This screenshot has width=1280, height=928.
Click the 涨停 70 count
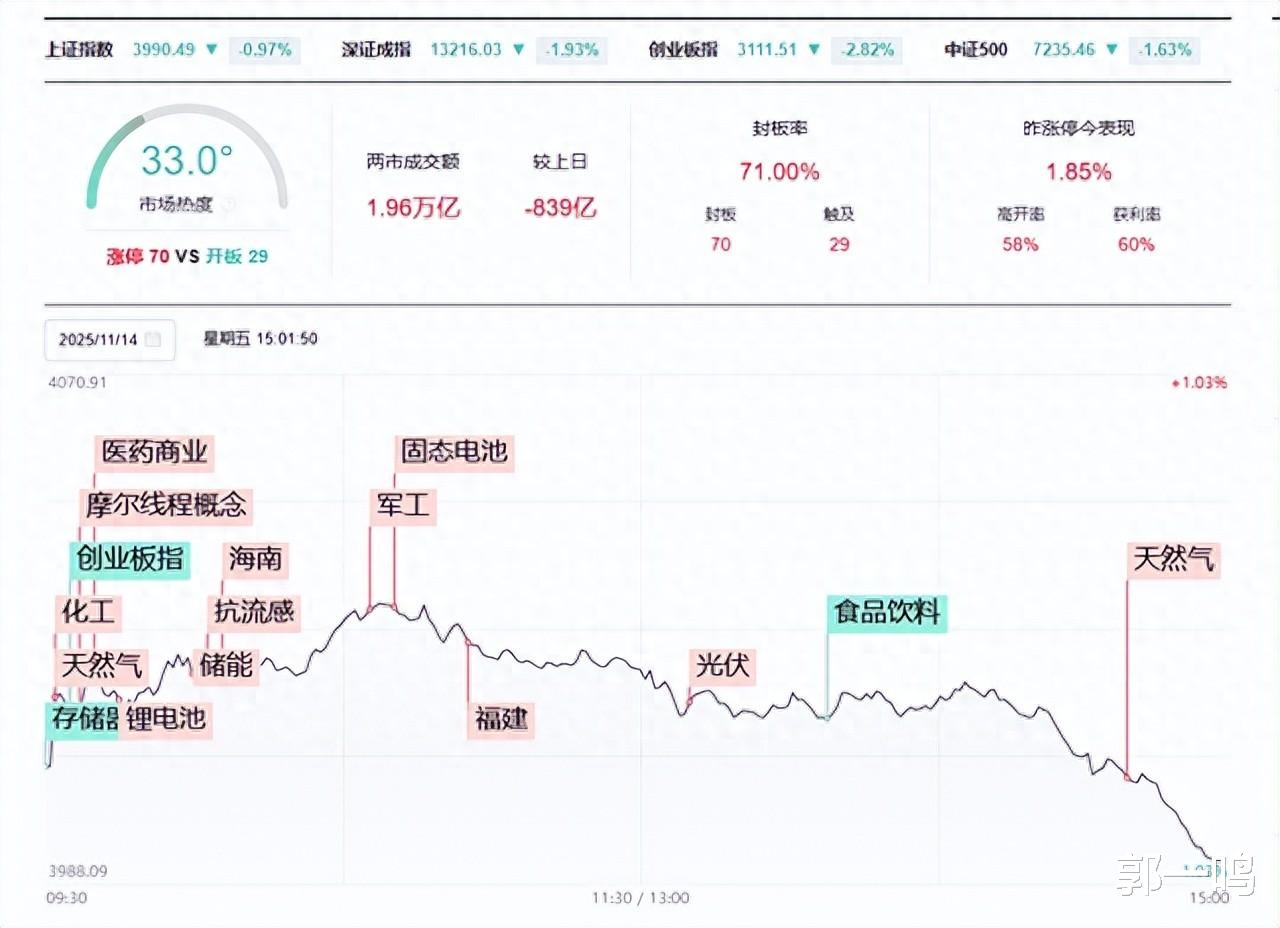(x=137, y=256)
